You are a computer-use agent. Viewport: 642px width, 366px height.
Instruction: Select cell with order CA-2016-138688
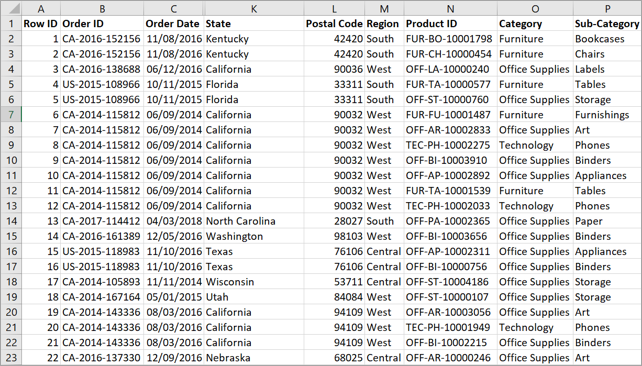click(102, 69)
